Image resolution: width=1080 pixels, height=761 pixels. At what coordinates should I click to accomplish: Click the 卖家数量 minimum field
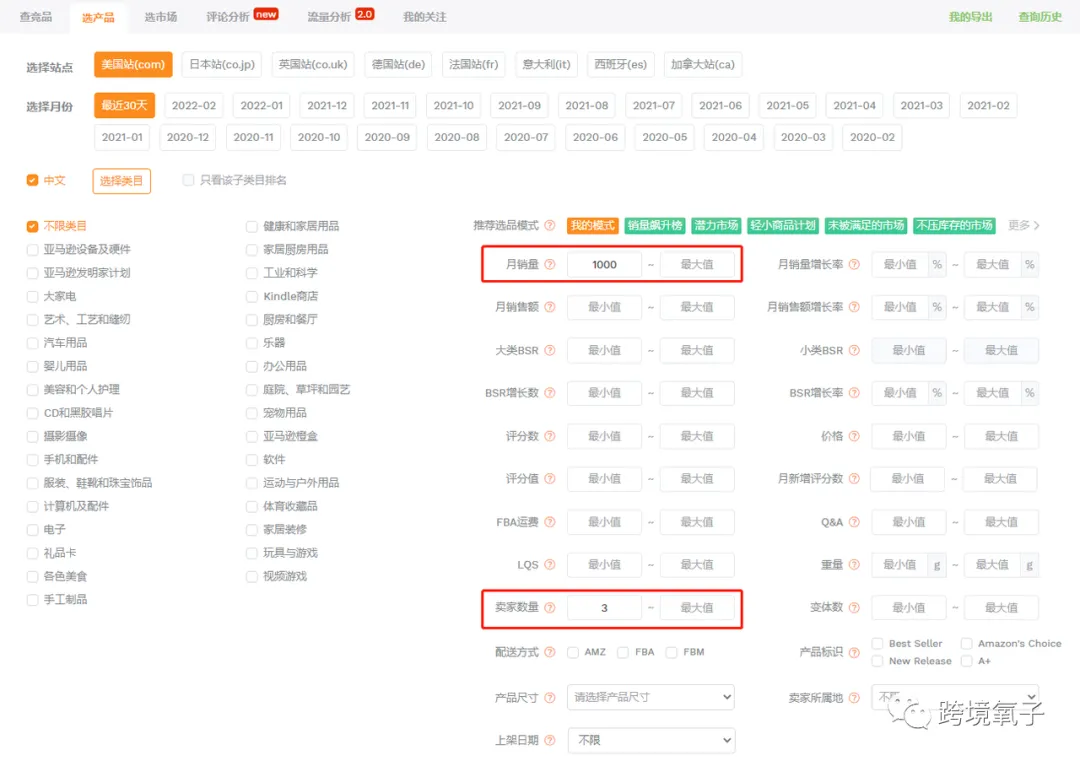604,607
